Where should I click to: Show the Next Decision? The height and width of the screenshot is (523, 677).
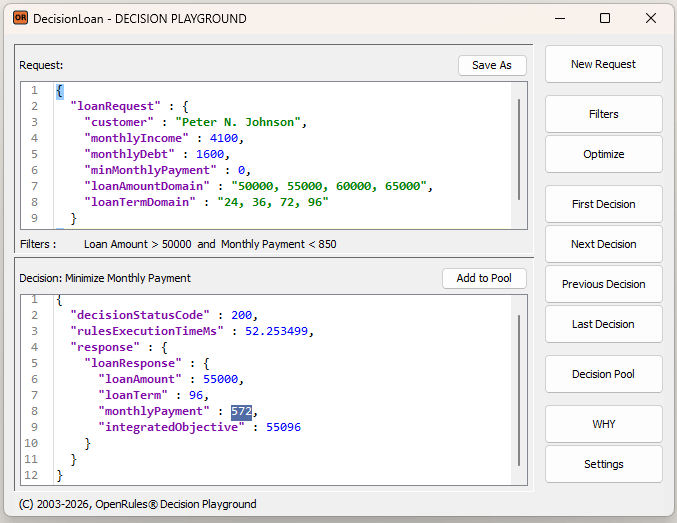[603, 244]
